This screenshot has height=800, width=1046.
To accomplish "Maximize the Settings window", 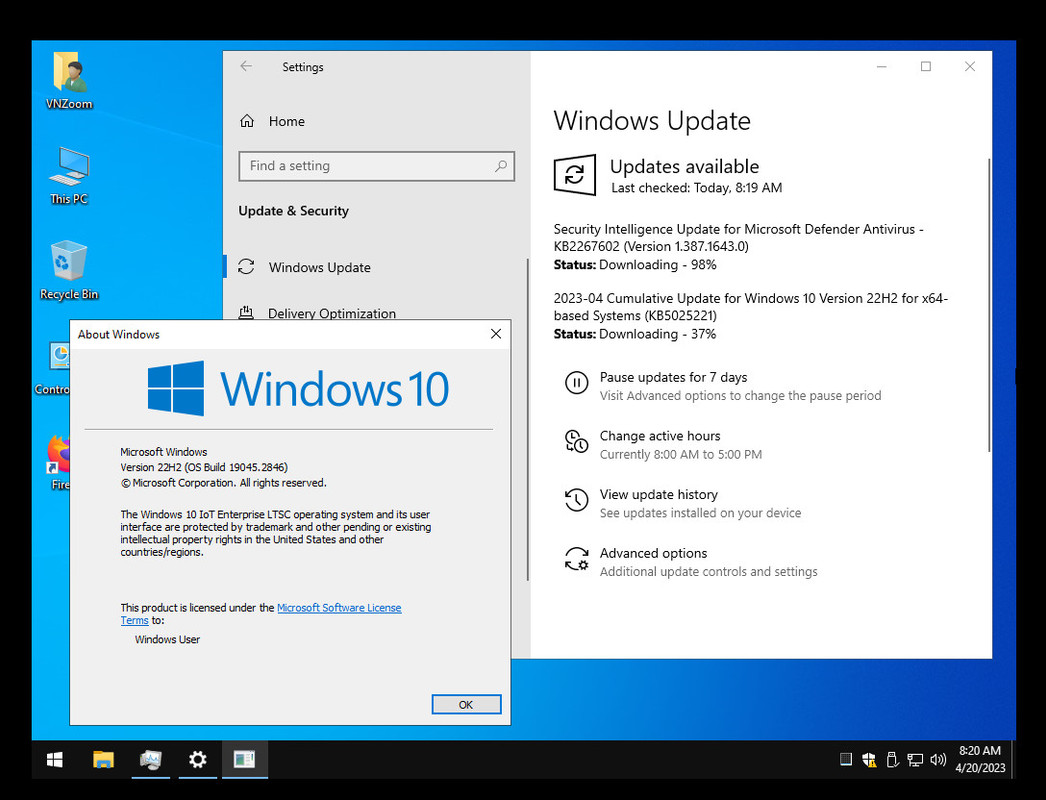I will tap(926, 66).
